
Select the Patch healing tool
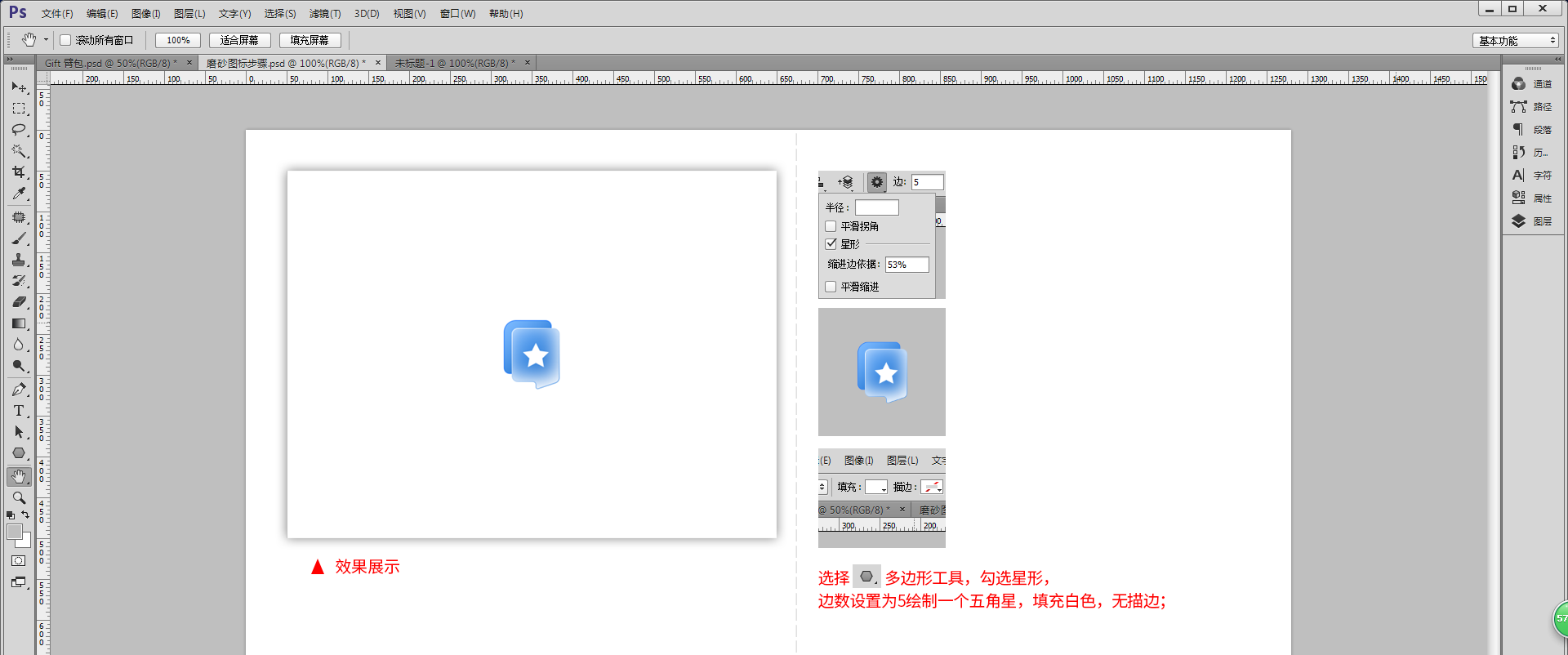[x=19, y=217]
